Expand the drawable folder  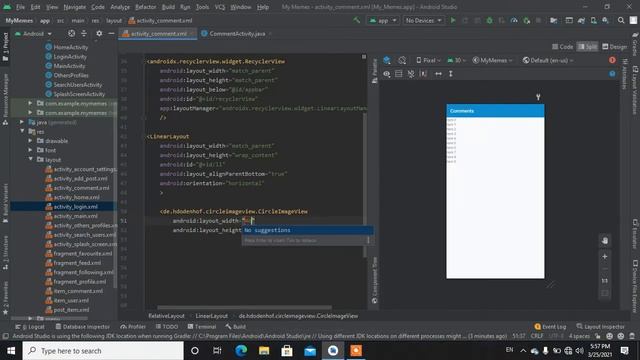click(x=30, y=141)
